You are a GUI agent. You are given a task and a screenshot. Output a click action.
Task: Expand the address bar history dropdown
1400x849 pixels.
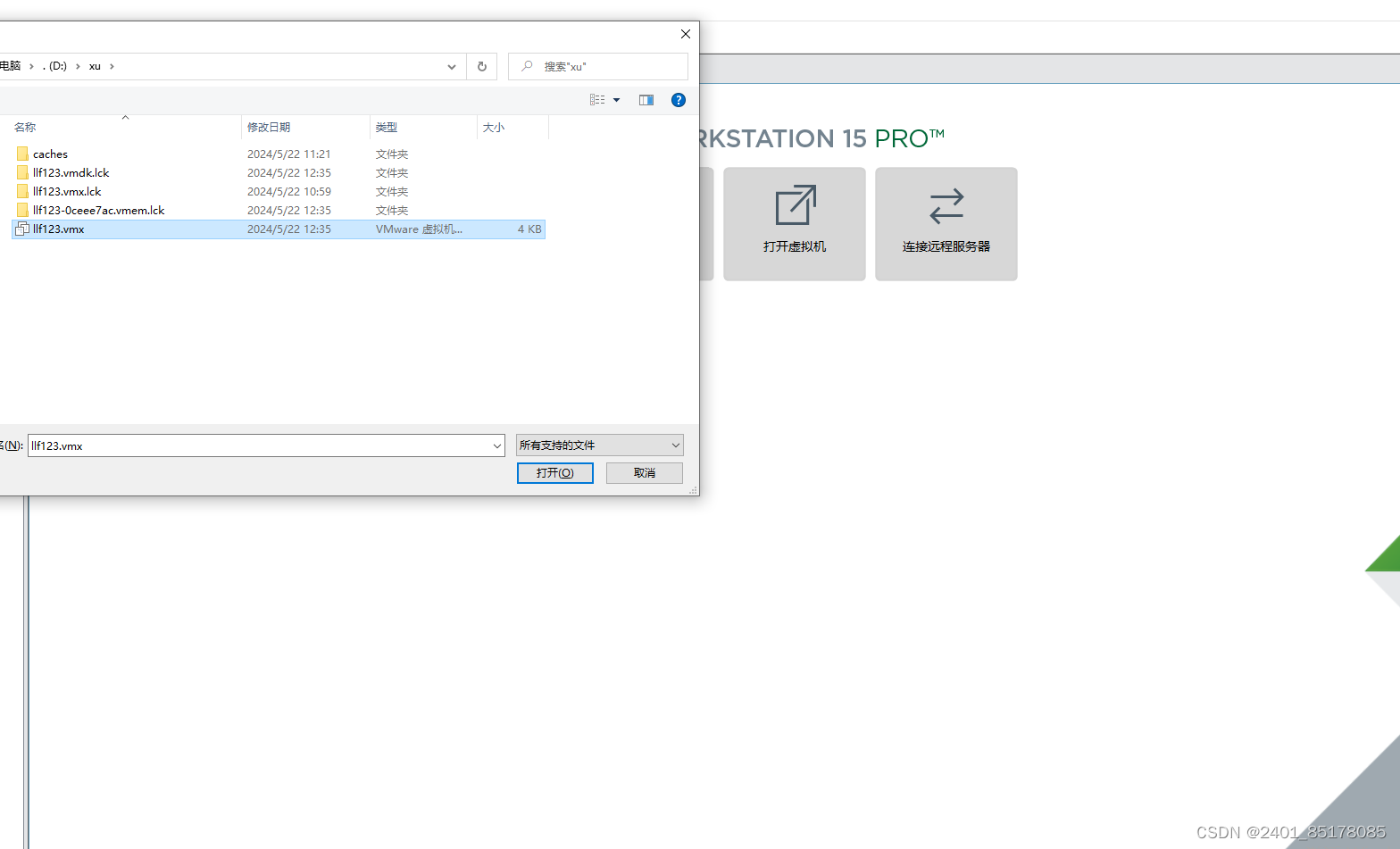pos(452,66)
